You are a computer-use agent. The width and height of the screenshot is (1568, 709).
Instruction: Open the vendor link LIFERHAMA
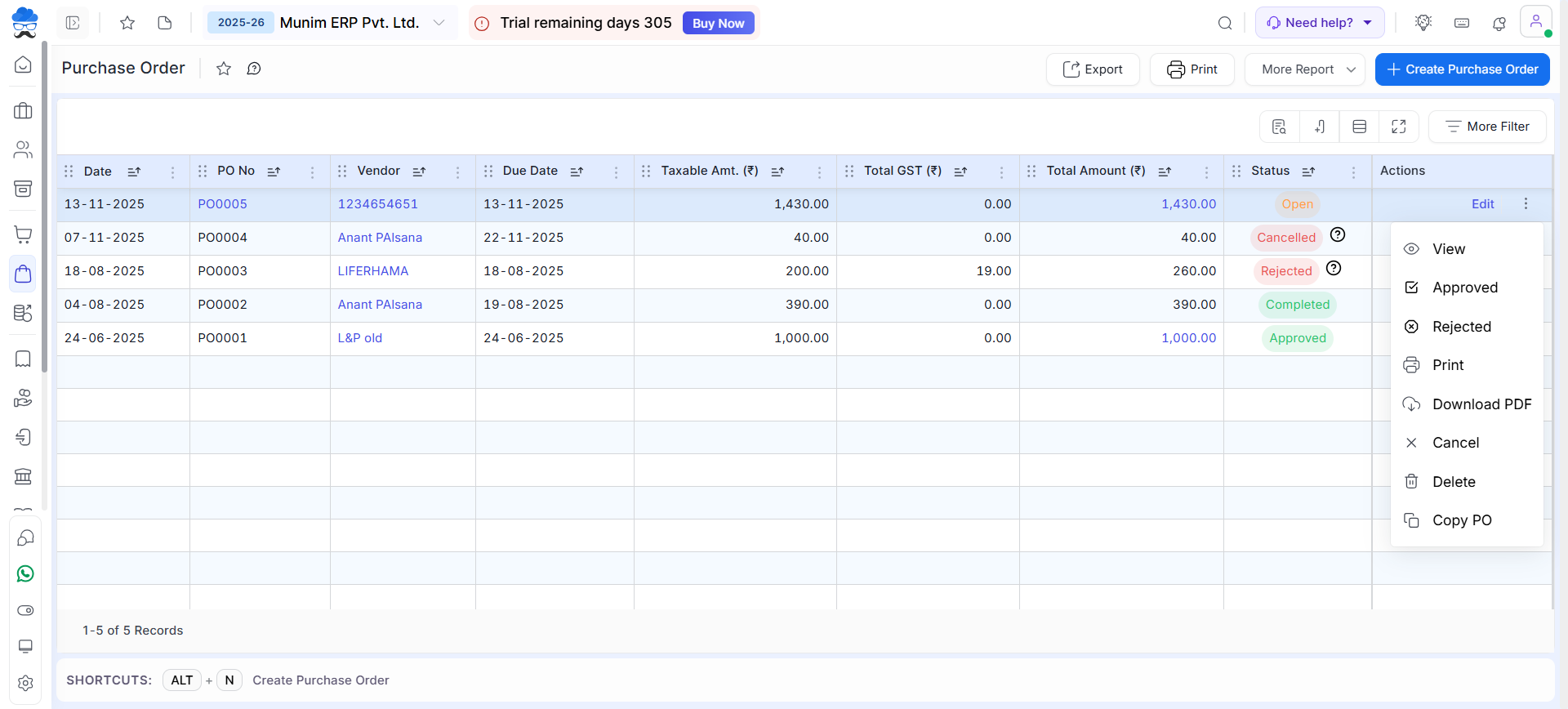click(373, 271)
